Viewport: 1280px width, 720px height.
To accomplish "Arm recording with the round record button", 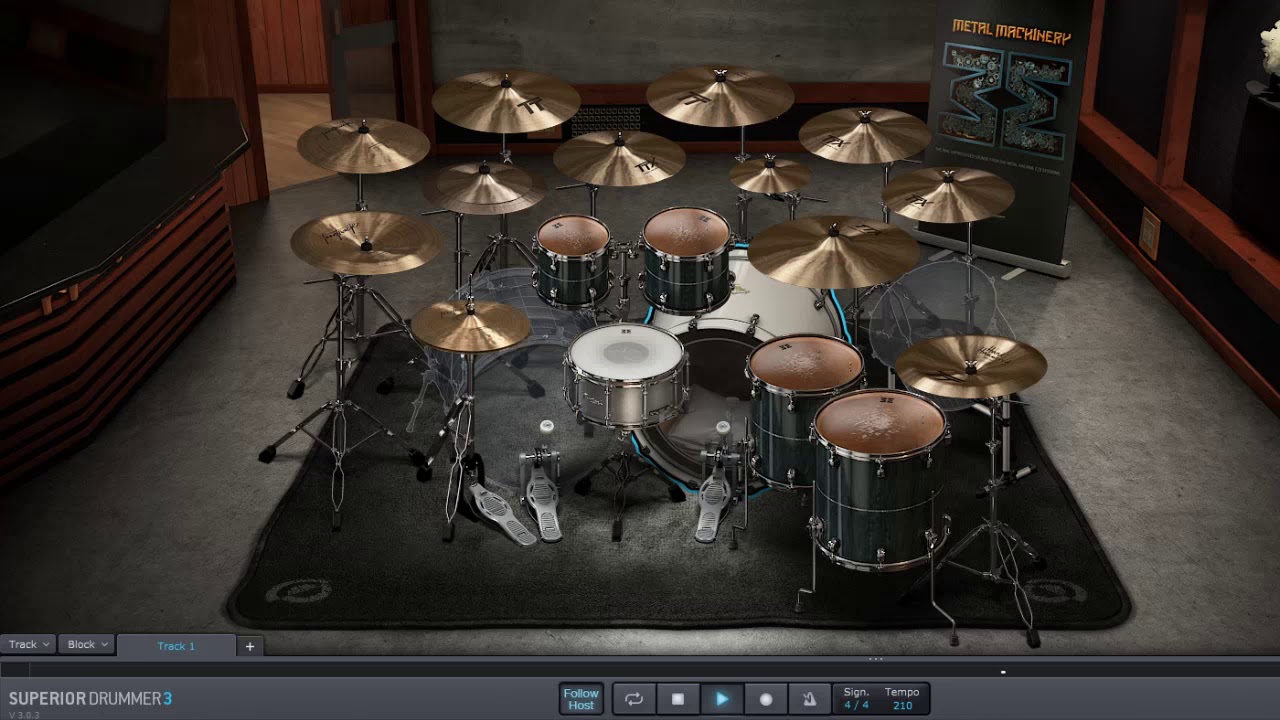I will coord(766,699).
